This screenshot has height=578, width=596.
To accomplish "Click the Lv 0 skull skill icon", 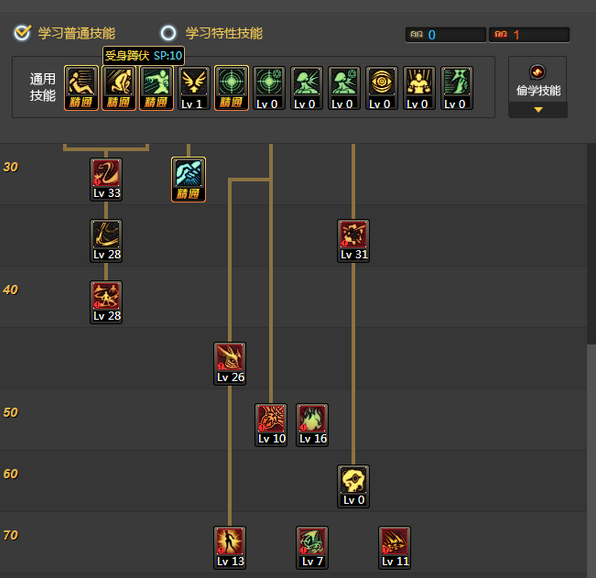I will [x=353, y=486].
